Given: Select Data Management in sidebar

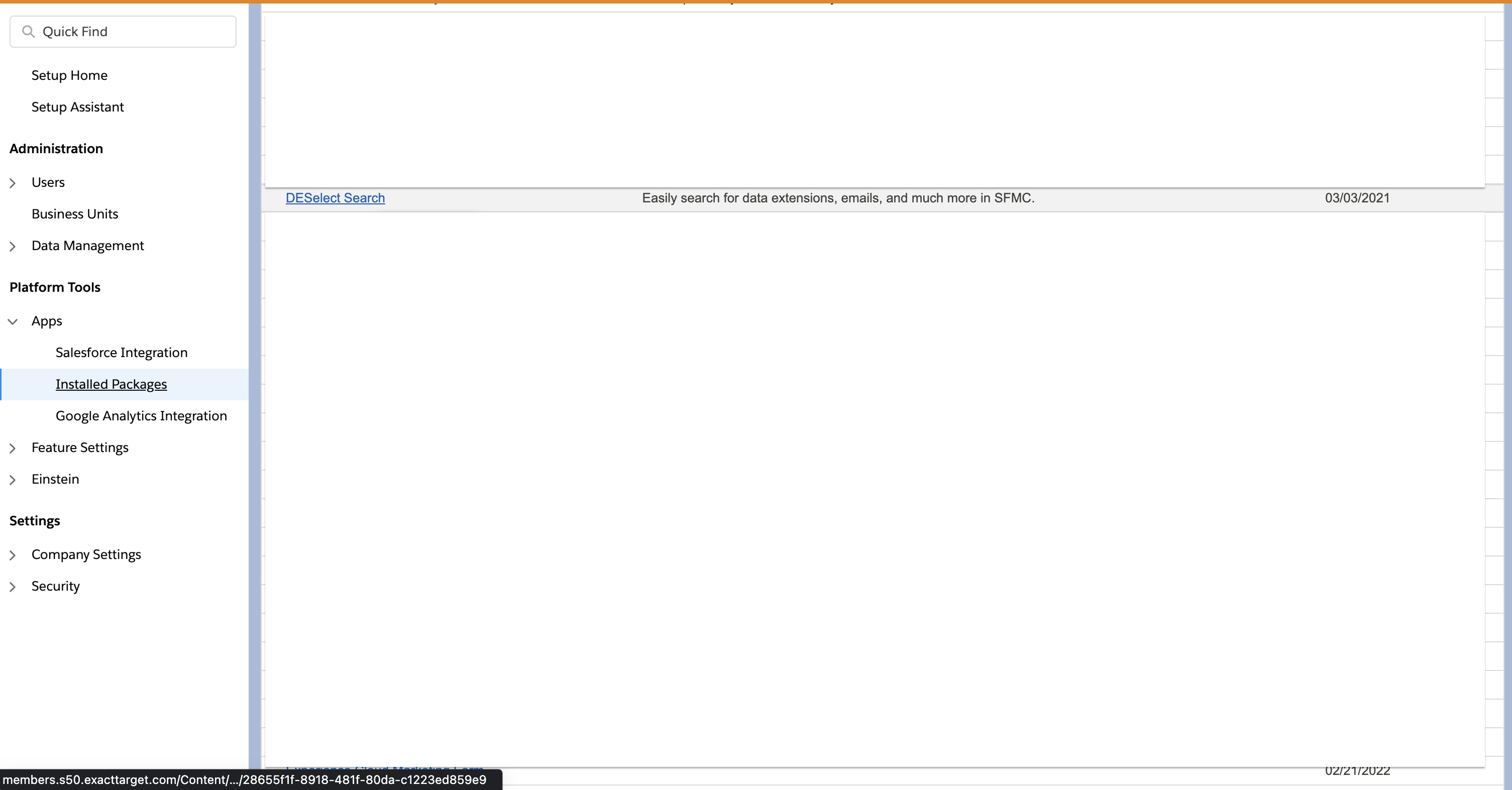Looking at the screenshot, I should click(87, 245).
